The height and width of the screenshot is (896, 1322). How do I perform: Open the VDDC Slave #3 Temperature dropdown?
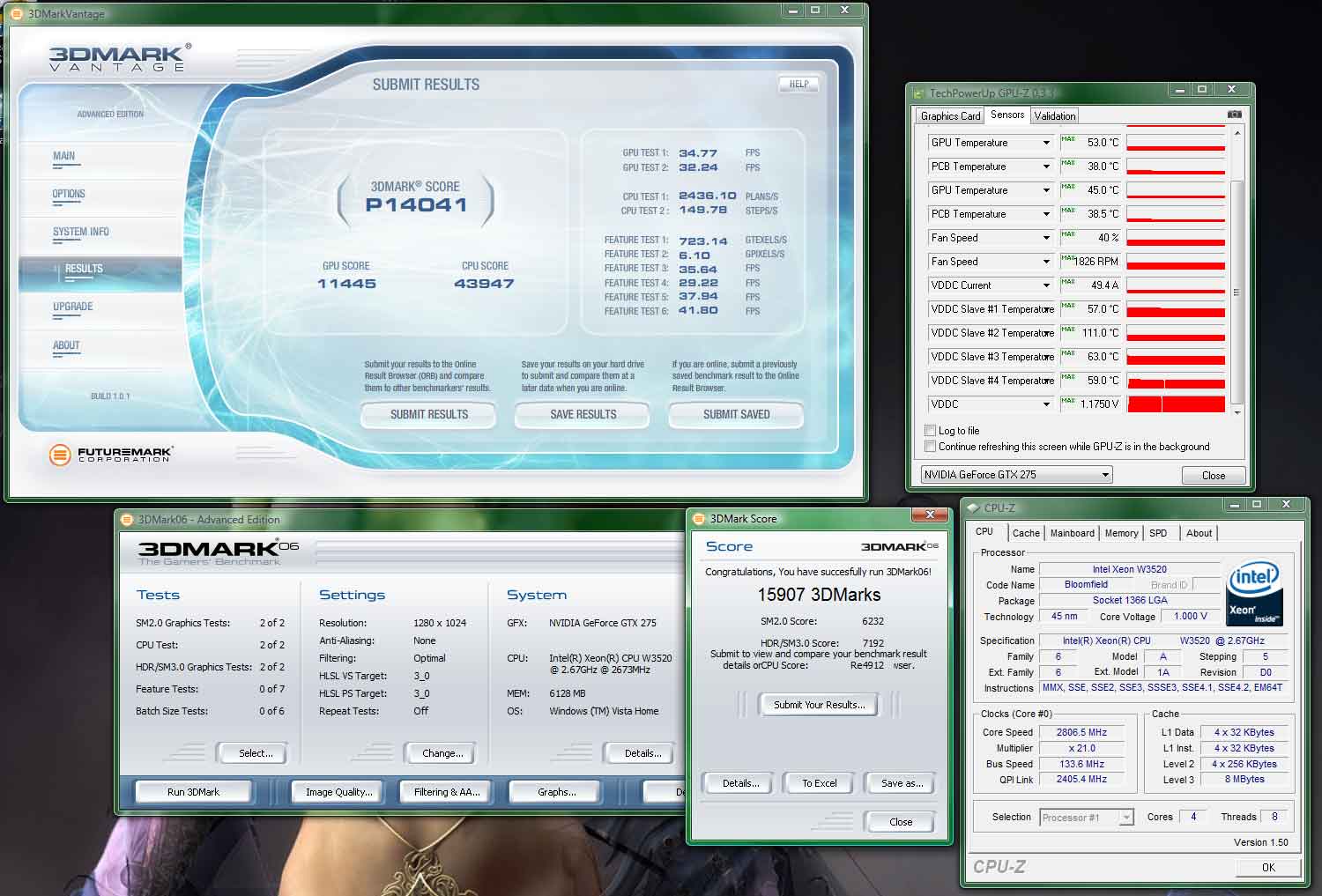(1046, 357)
